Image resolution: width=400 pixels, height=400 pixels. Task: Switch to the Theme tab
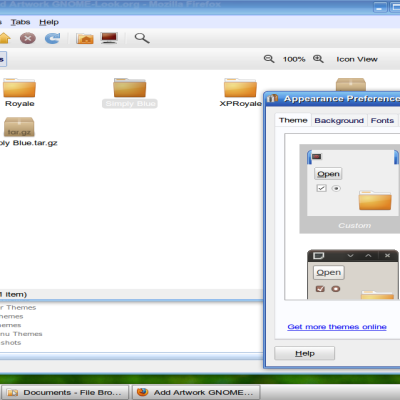293,120
